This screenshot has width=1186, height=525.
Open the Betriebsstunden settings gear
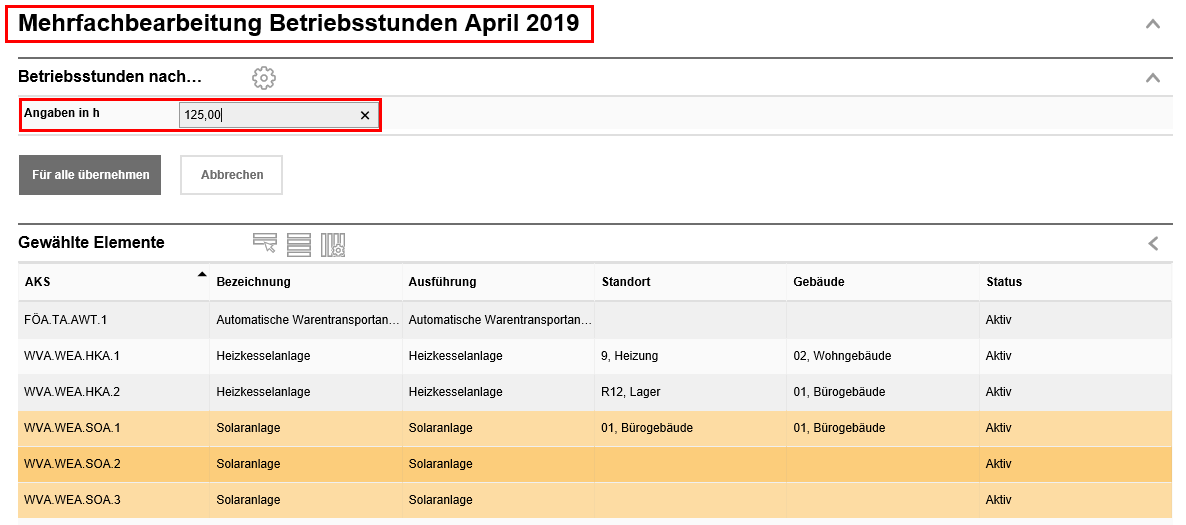264,77
